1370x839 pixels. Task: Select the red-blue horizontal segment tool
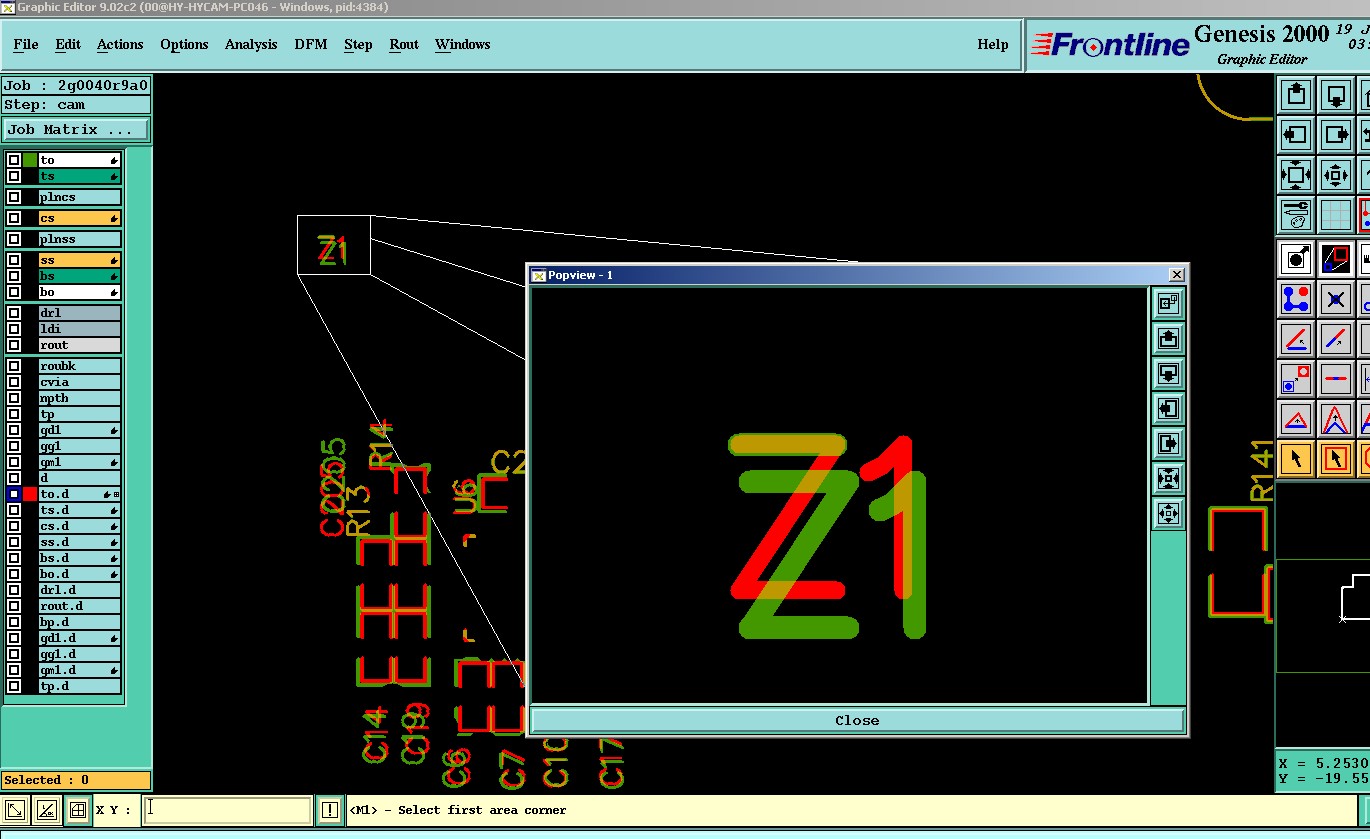pyautogui.click(x=1336, y=379)
